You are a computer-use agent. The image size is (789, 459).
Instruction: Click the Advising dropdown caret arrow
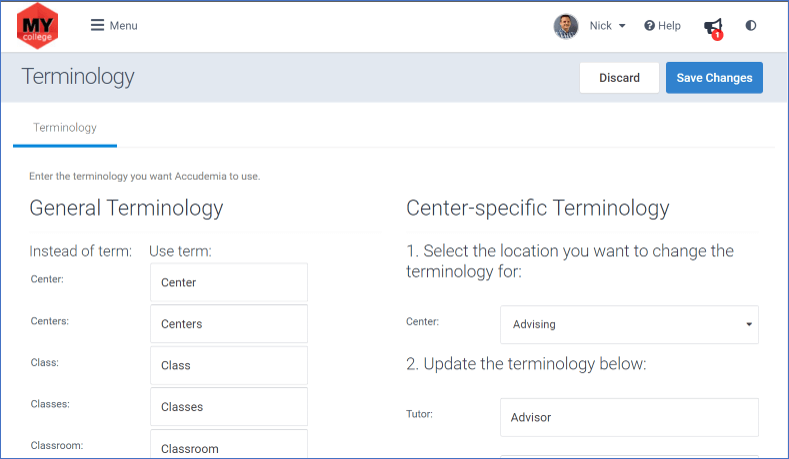click(749, 325)
